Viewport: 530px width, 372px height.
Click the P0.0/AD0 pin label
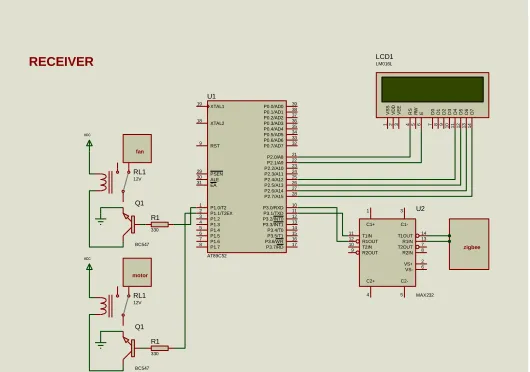tap(273, 106)
